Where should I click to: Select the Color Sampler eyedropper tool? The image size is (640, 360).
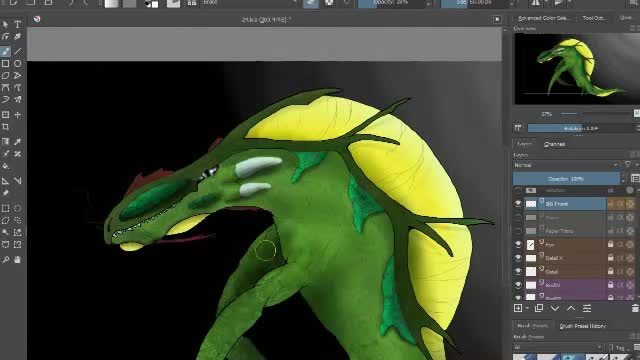18,142
